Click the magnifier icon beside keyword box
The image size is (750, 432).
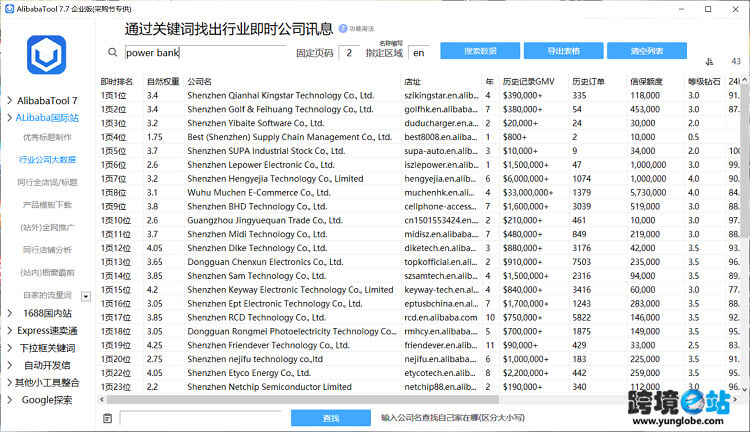coord(112,52)
